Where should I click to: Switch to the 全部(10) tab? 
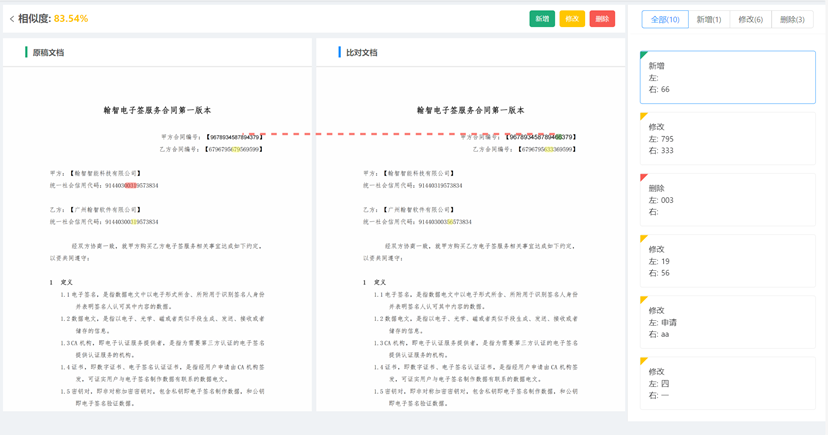pos(665,19)
